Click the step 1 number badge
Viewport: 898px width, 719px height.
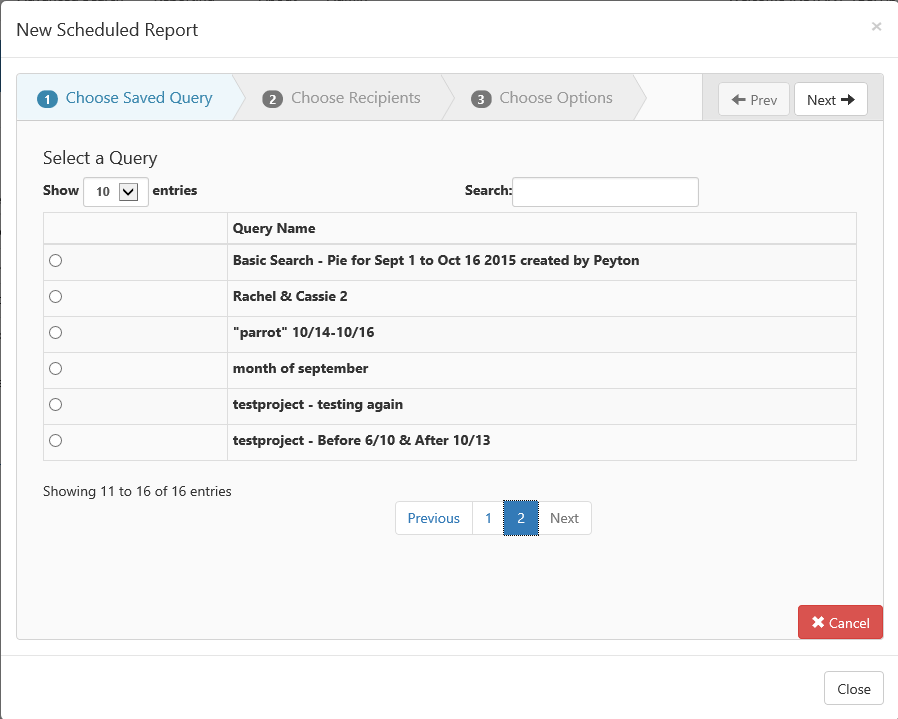click(x=48, y=99)
